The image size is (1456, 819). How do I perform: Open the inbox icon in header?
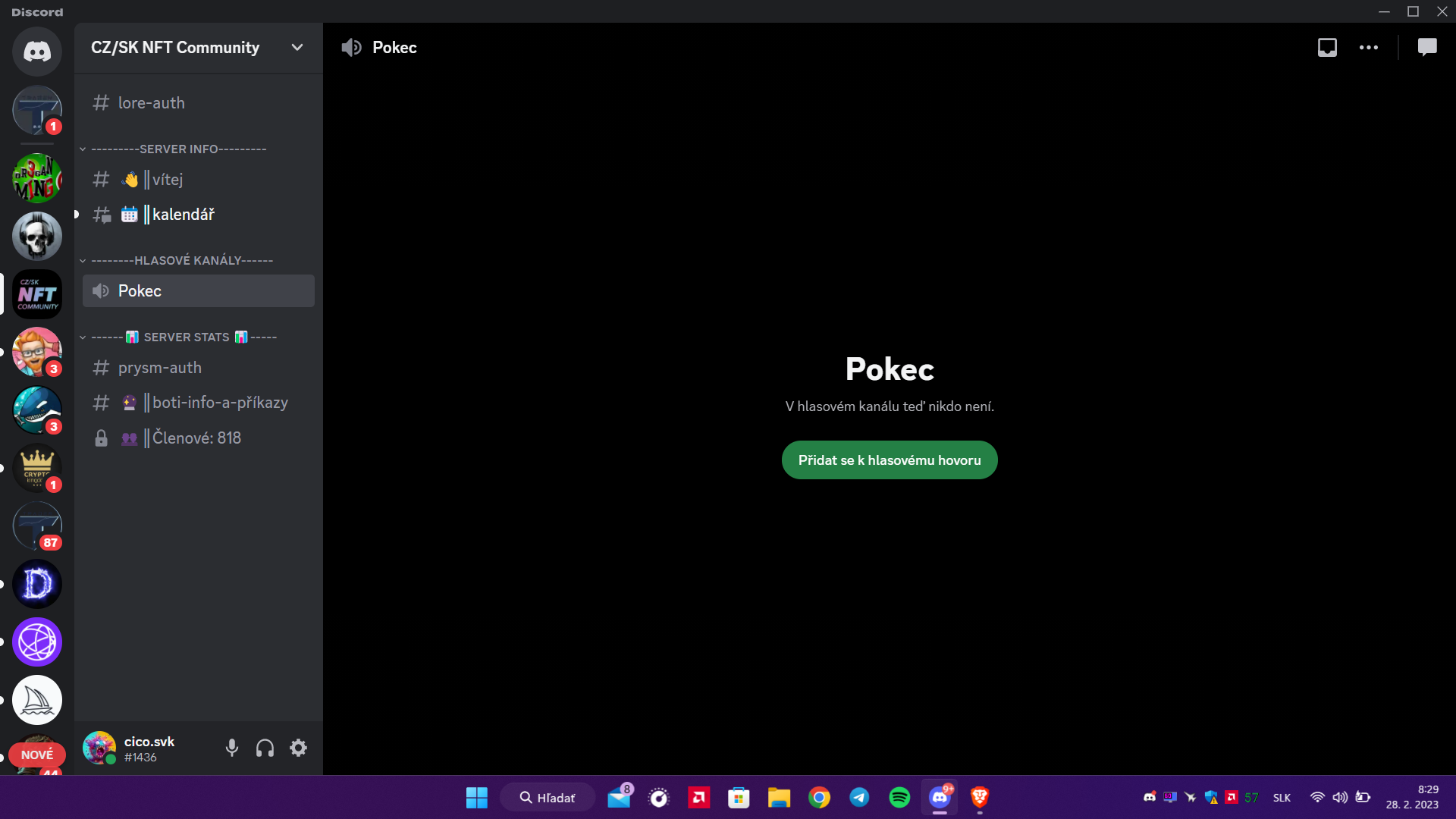click(x=1327, y=47)
